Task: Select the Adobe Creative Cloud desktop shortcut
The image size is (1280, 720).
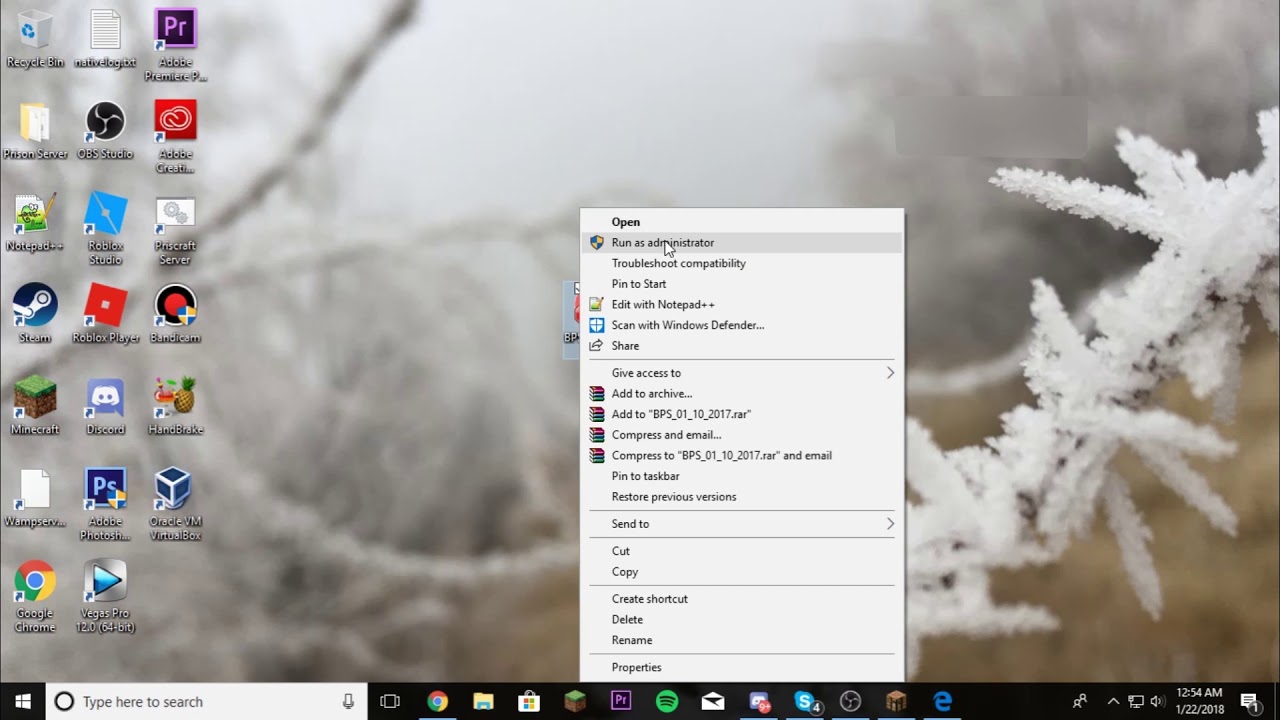Action: coord(175,137)
